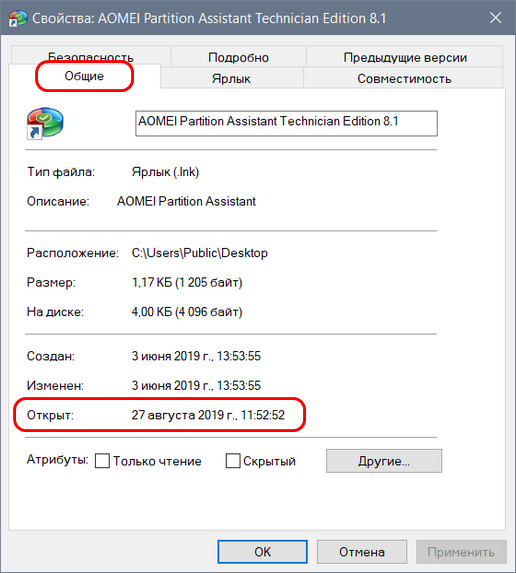This screenshot has height=573, width=516.
Task: Switch to the Ярлык tab
Action: (x=231, y=78)
